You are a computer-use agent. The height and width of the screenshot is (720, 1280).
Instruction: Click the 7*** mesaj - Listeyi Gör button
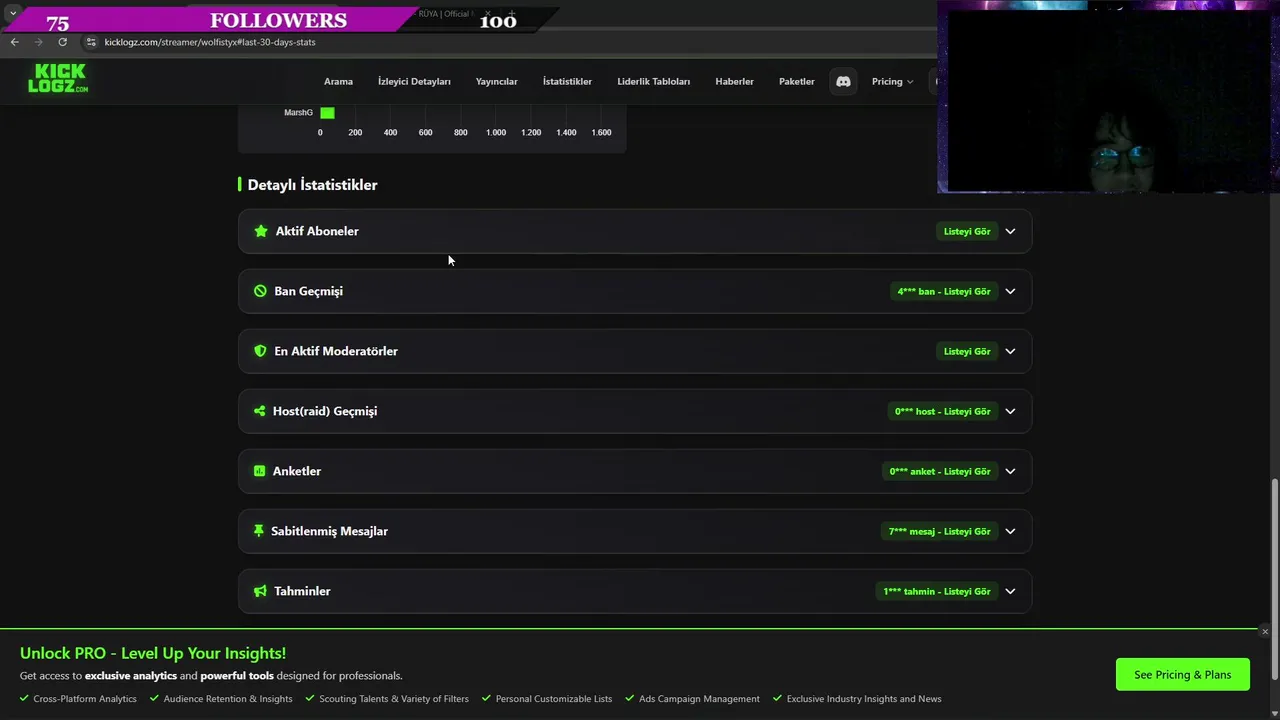(x=939, y=531)
